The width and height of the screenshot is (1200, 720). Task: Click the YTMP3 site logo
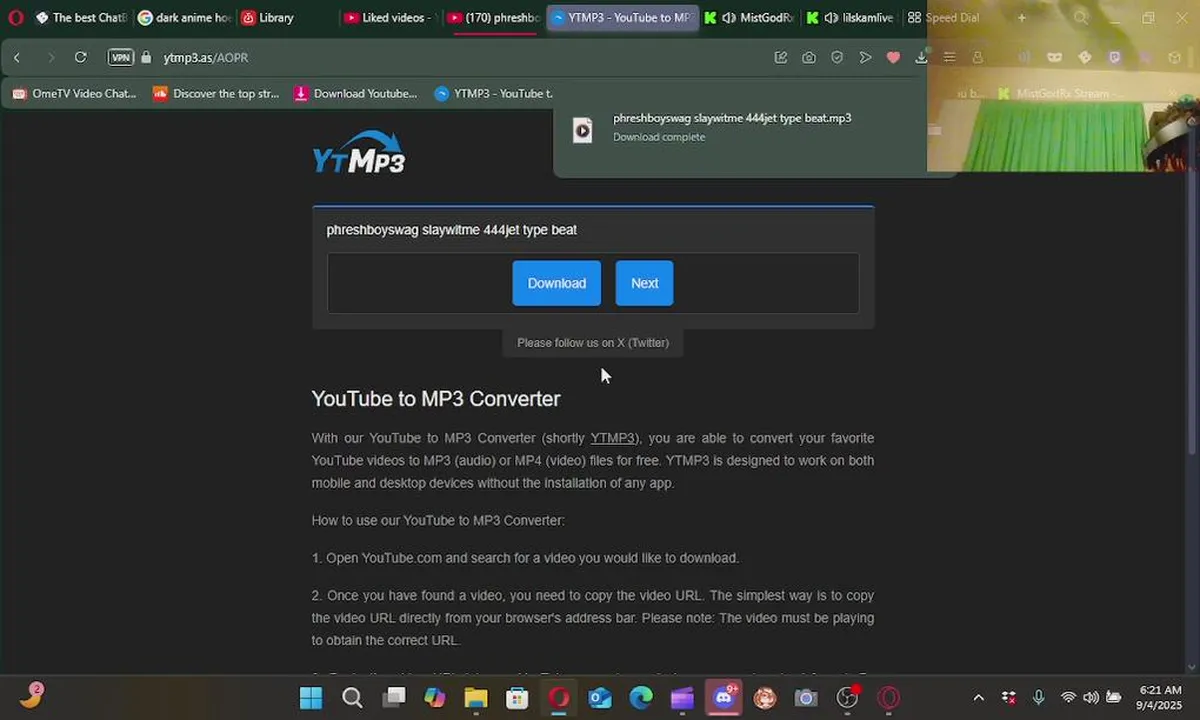click(359, 153)
